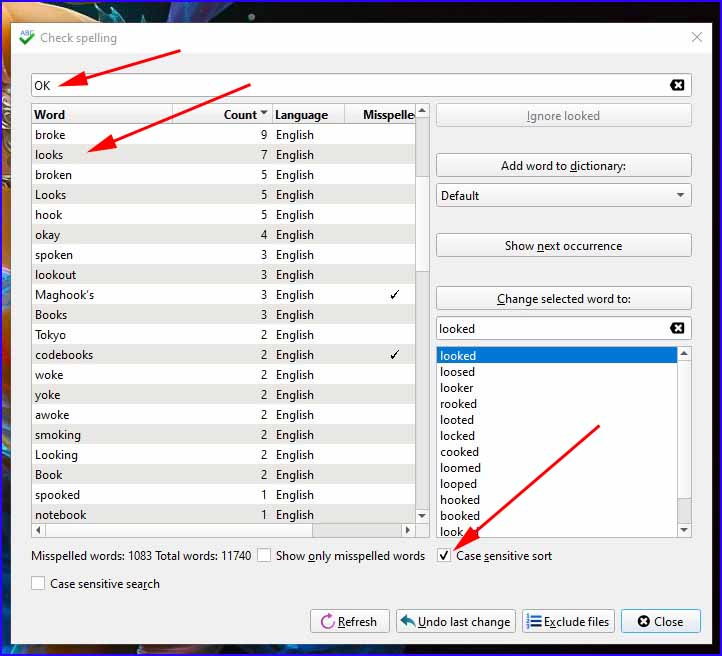The image size is (722, 656).
Task: Choose suggestion 'looped'
Action: [557, 483]
